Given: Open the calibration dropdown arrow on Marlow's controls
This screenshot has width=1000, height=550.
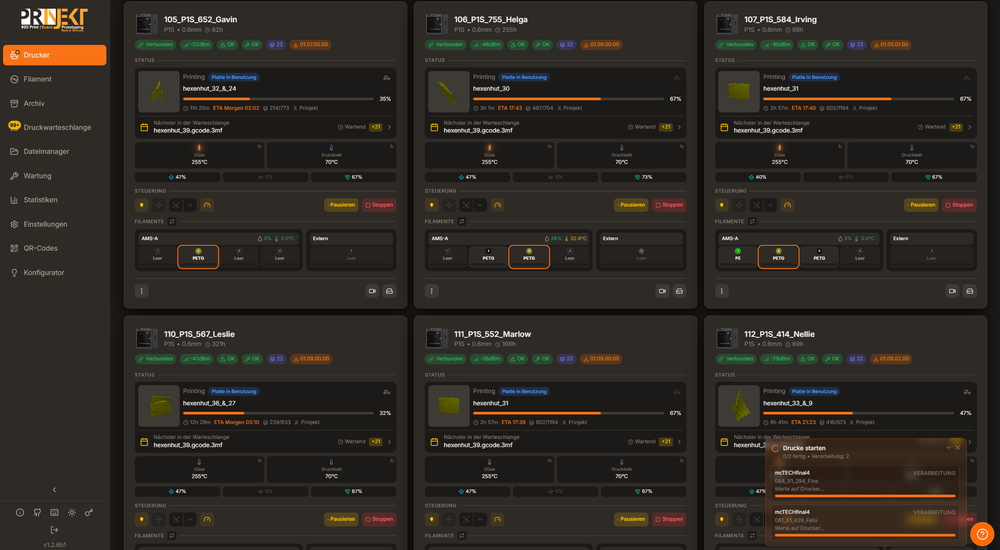Looking at the screenshot, I should 480,519.
